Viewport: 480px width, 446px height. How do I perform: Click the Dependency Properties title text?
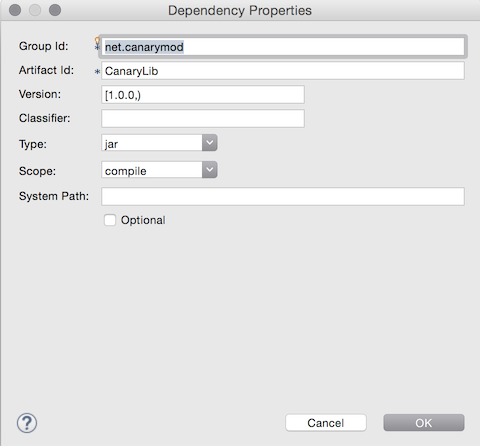[x=240, y=10]
